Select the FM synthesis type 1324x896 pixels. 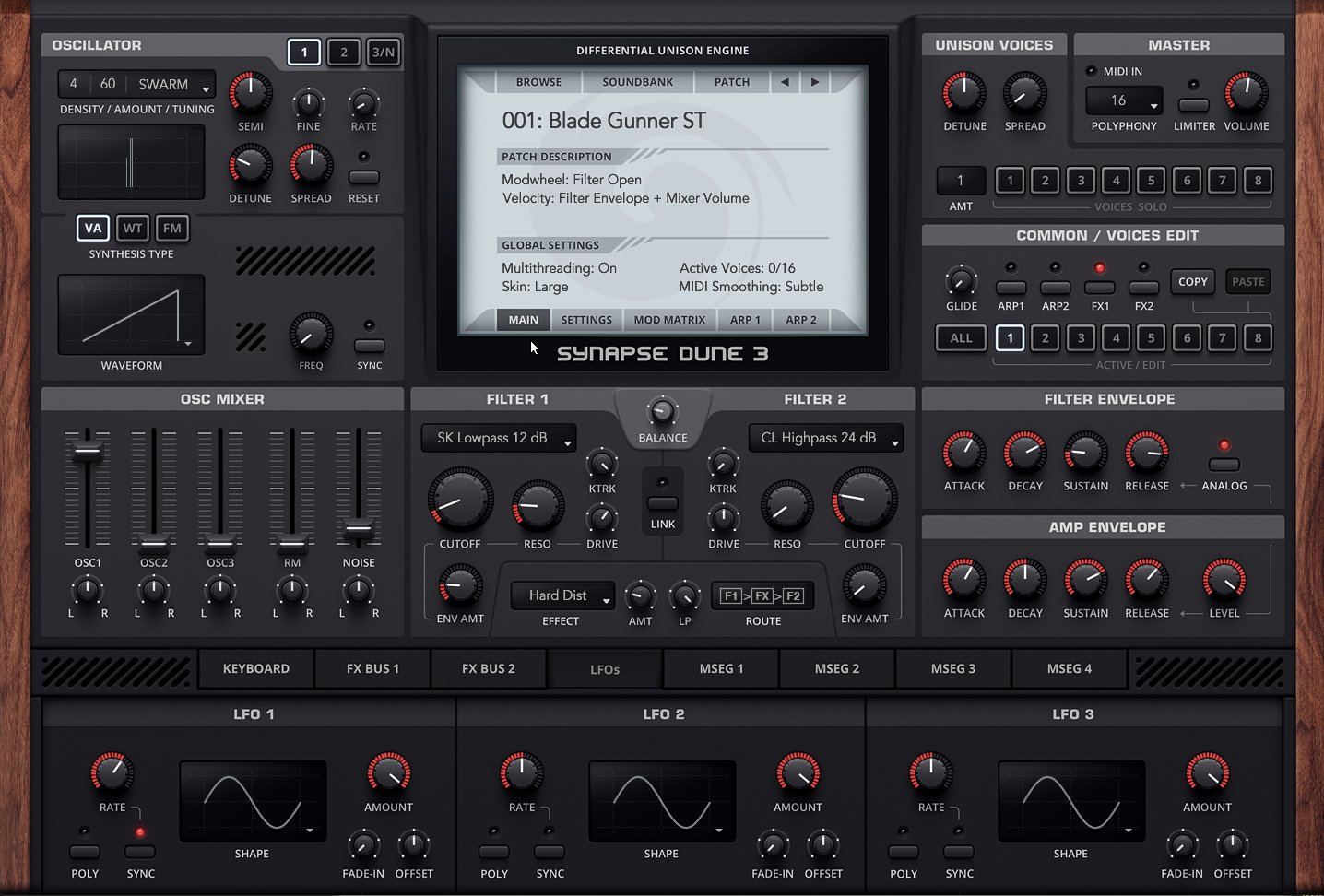tap(171, 228)
